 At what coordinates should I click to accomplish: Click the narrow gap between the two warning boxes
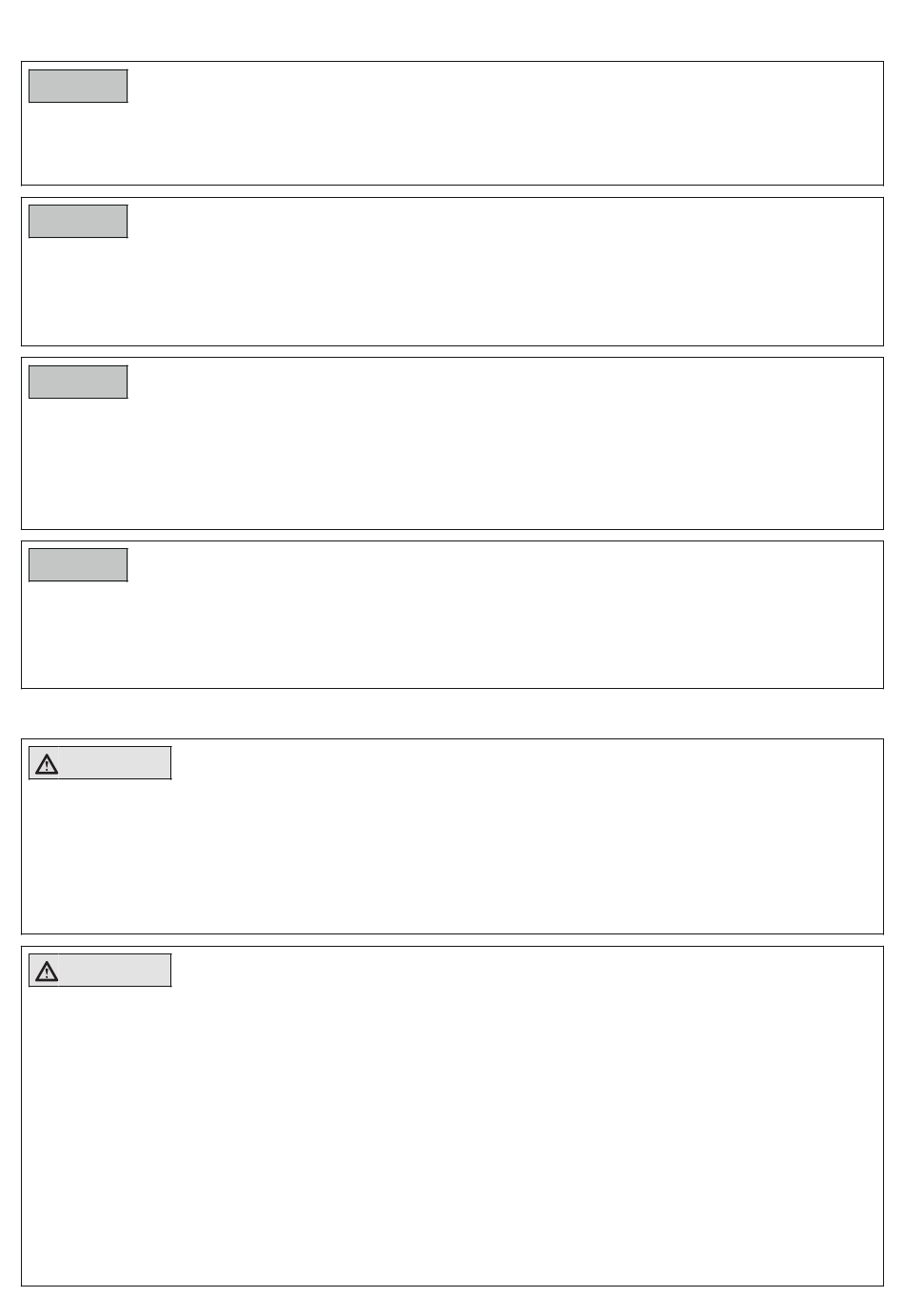point(452,940)
